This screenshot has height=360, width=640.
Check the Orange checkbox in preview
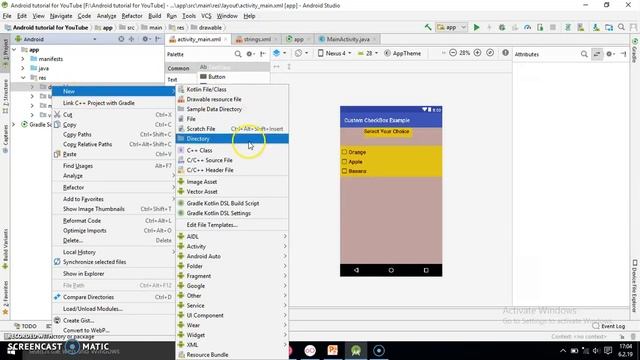pyautogui.click(x=344, y=152)
